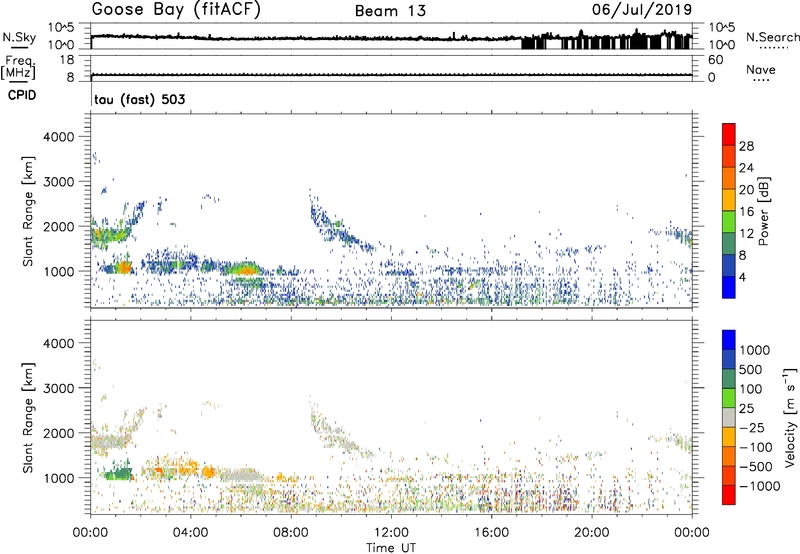Click the 'Goose Bay (fitACF)' title
The image size is (800, 554).
pyautogui.click(x=176, y=10)
